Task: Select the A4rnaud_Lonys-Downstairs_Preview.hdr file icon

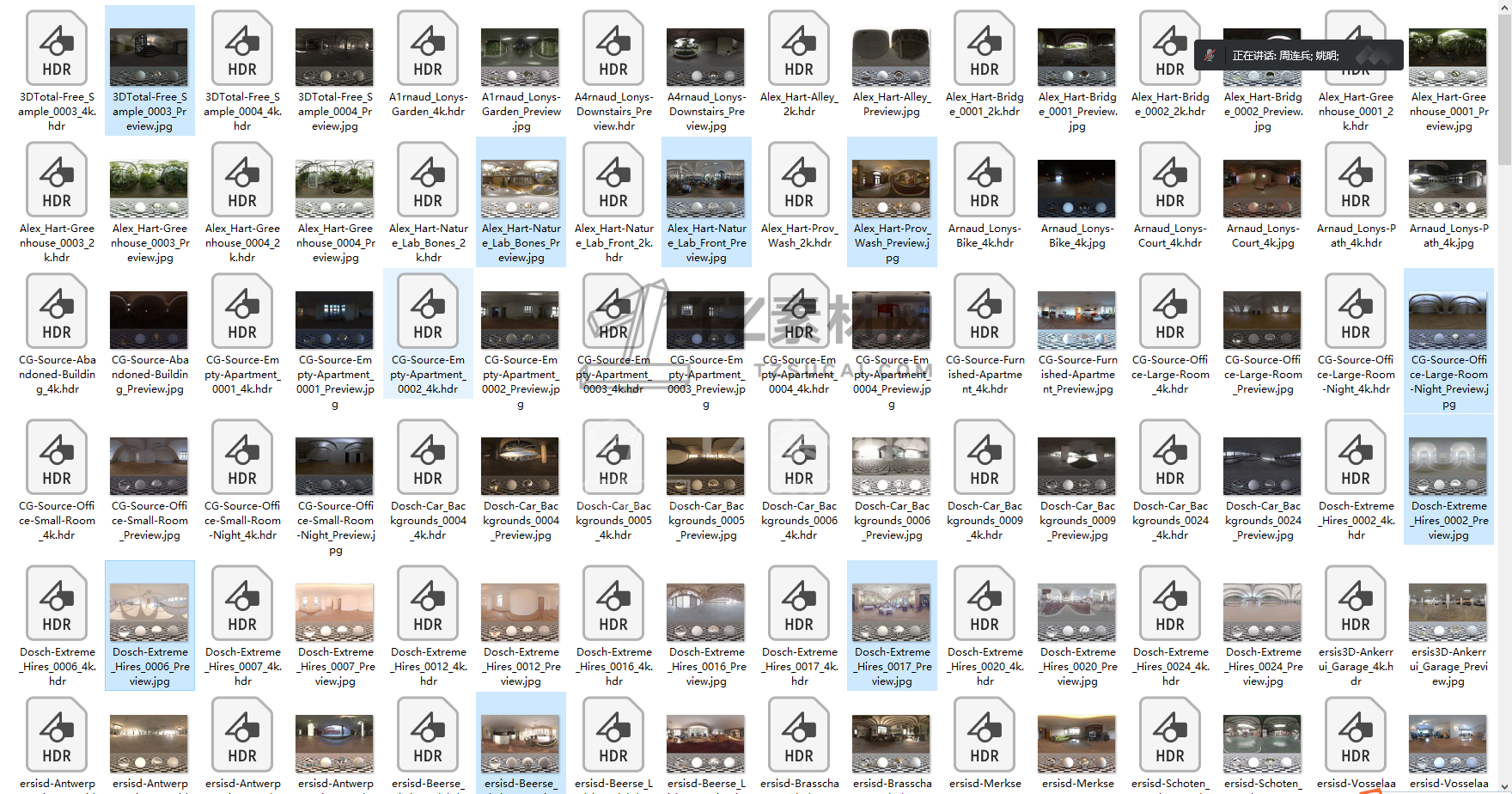Action: click(x=613, y=48)
